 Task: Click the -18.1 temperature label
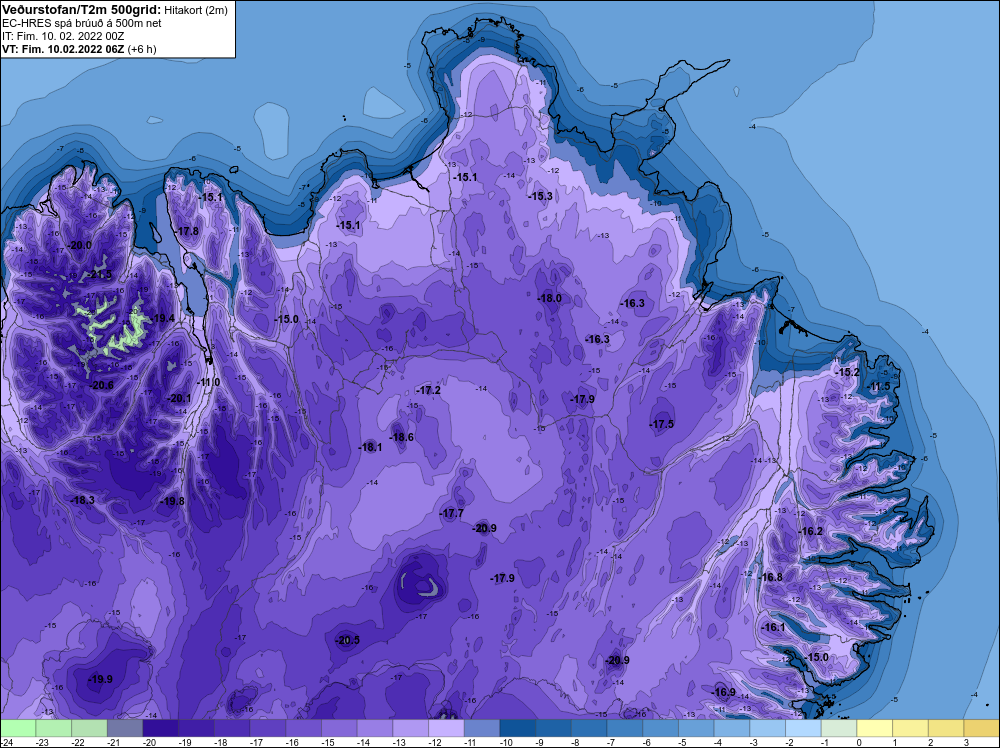tap(371, 448)
